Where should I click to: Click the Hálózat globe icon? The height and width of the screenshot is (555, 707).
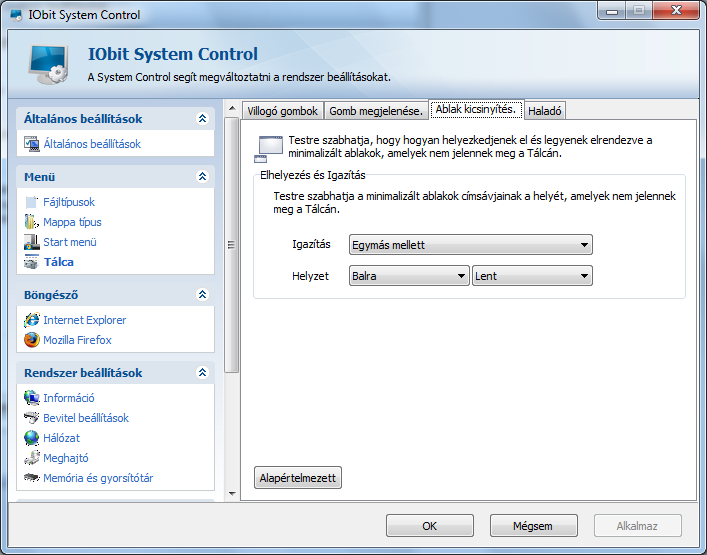pyautogui.click(x=32, y=438)
